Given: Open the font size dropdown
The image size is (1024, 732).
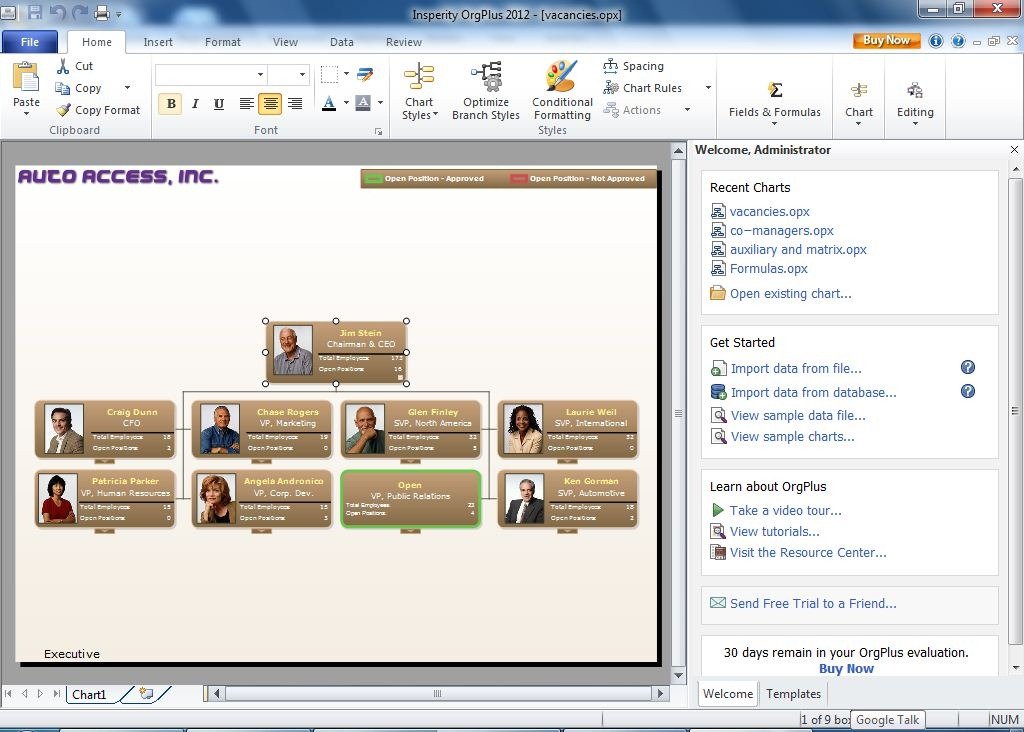Looking at the screenshot, I should pyautogui.click(x=302, y=74).
